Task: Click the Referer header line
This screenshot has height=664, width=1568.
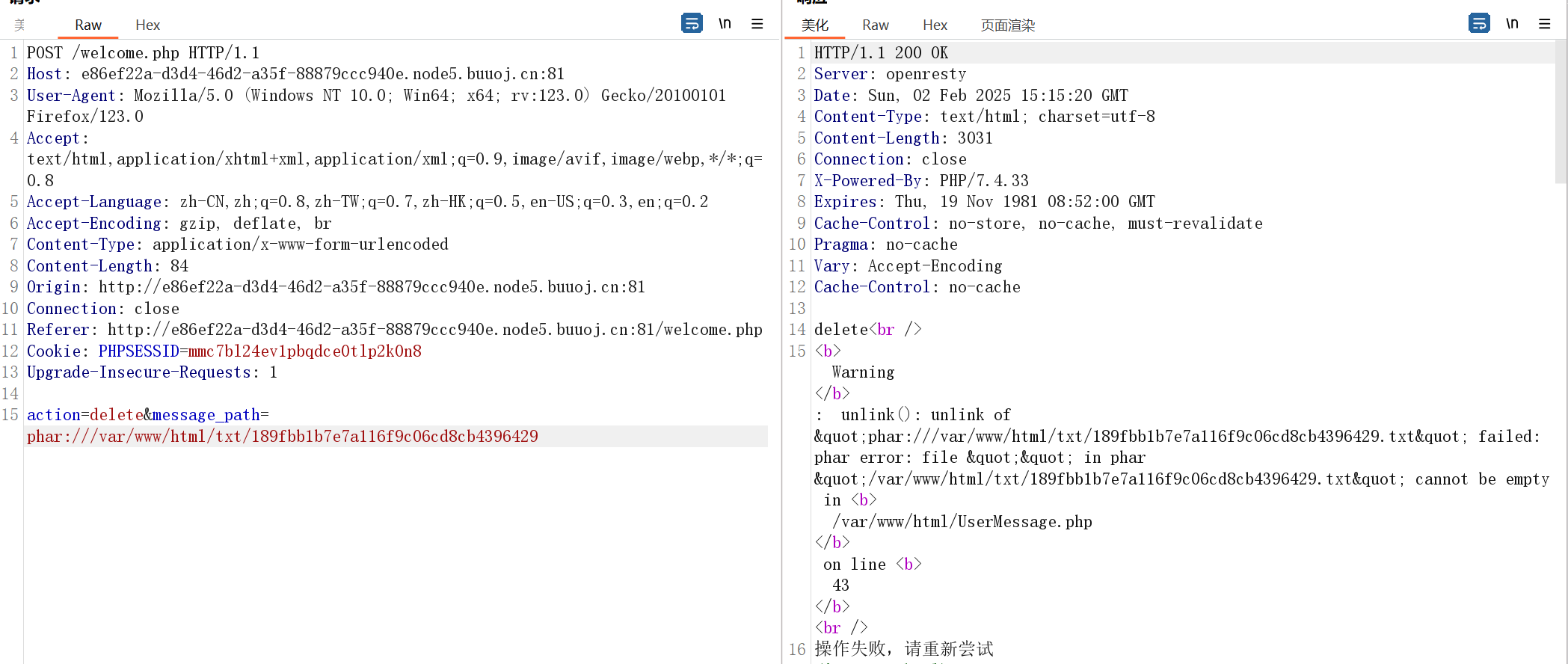Action: click(x=395, y=330)
